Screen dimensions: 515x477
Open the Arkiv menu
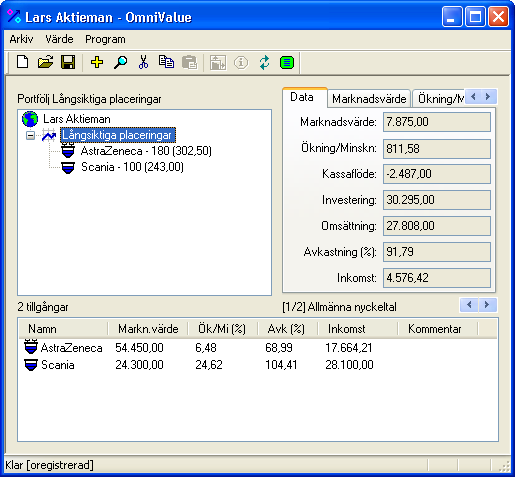coord(21,39)
